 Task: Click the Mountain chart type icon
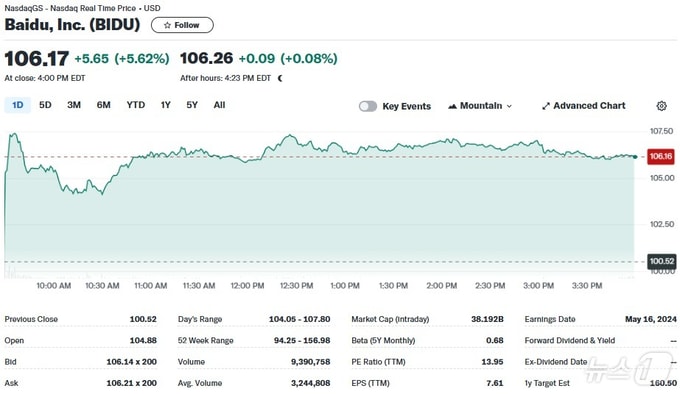click(452, 106)
